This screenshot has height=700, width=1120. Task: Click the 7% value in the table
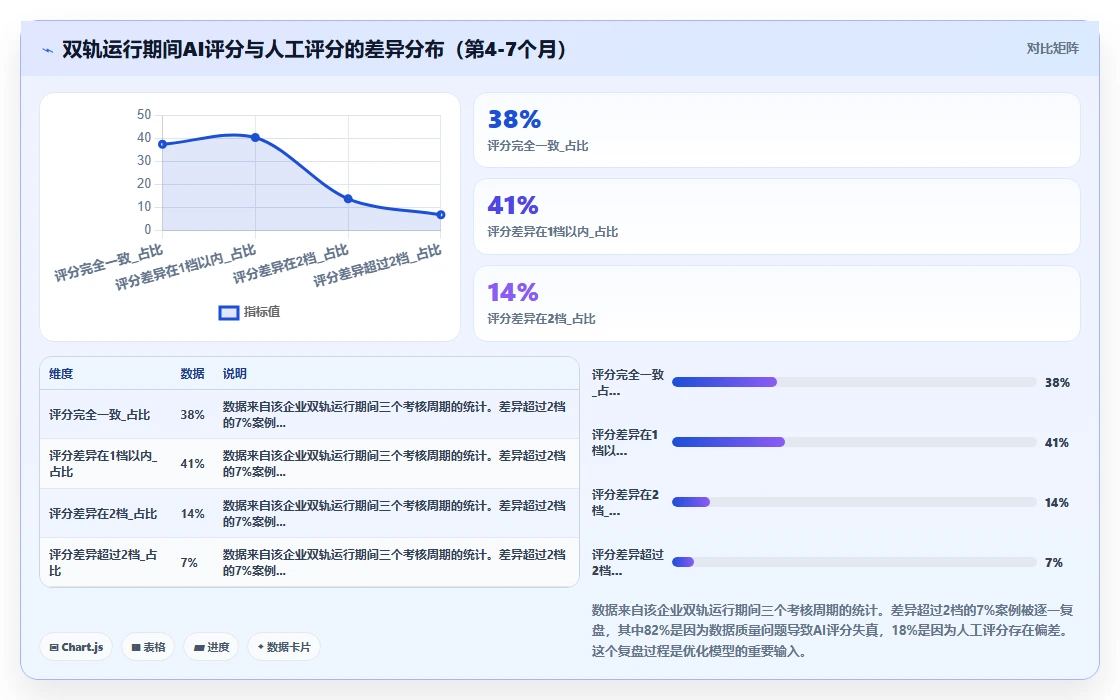pyautogui.click(x=189, y=563)
